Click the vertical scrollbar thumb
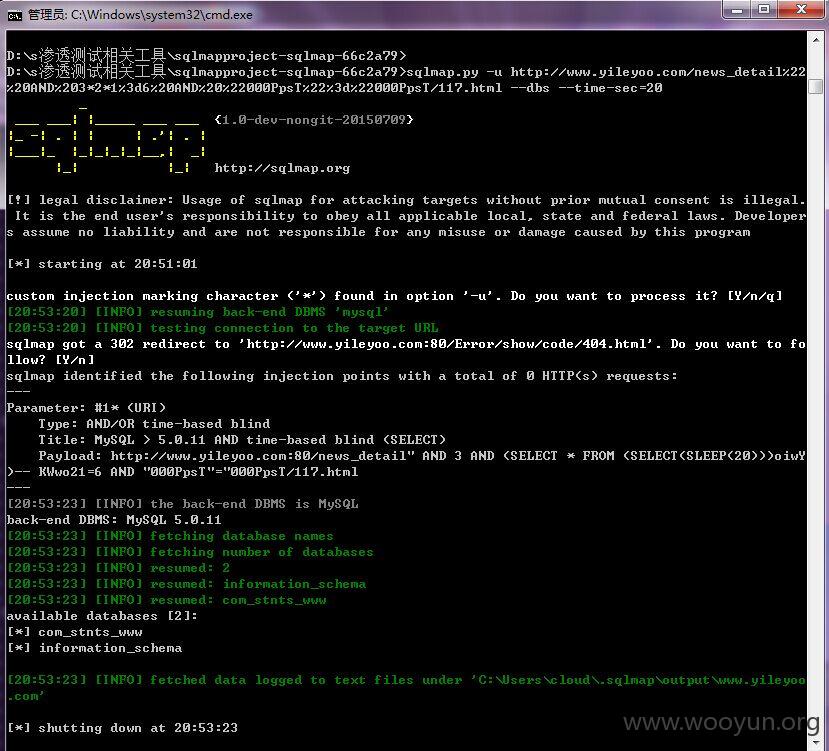829x751 pixels. pyautogui.click(x=815, y=86)
